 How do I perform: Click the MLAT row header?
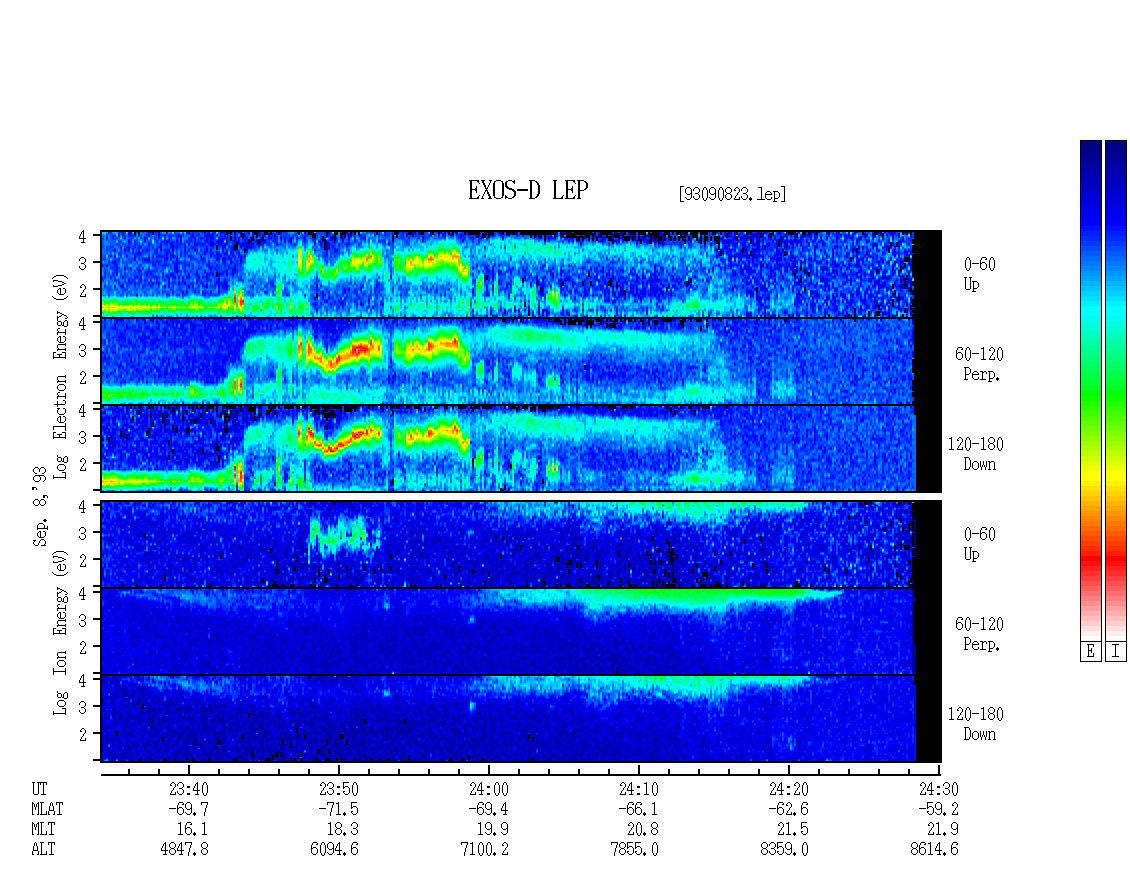coord(48,809)
